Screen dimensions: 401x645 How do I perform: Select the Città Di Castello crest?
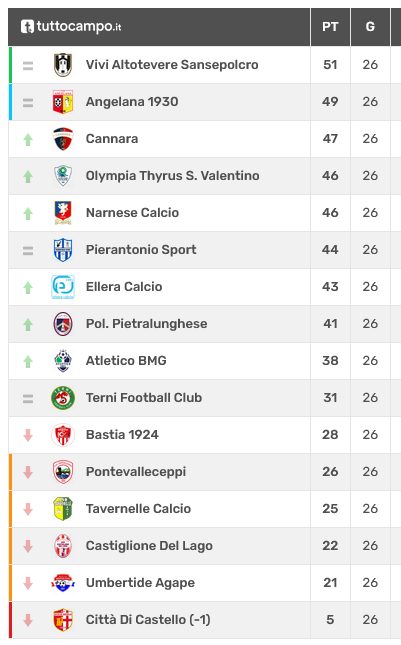point(63,620)
